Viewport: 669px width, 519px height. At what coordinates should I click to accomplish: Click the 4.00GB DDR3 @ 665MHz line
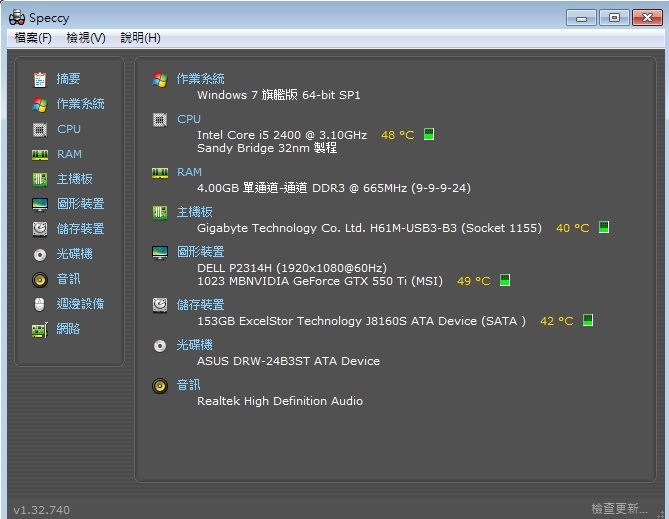(x=334, y=188)
